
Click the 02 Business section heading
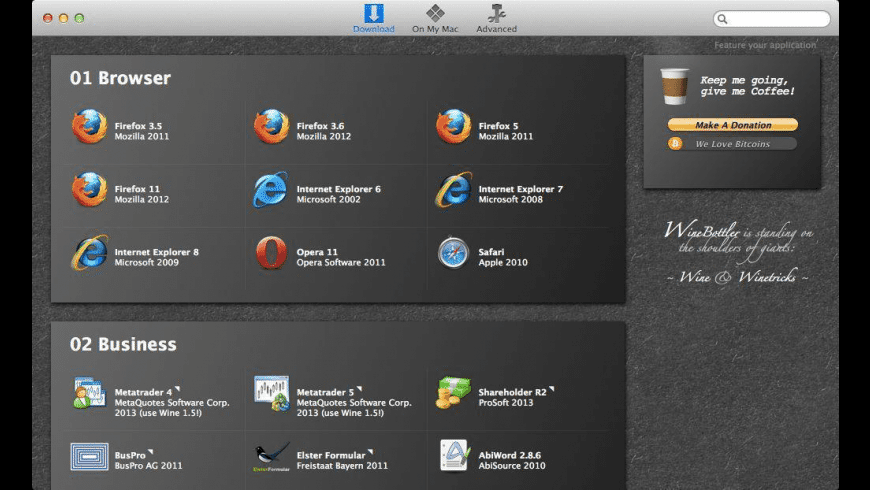[123, 345]
